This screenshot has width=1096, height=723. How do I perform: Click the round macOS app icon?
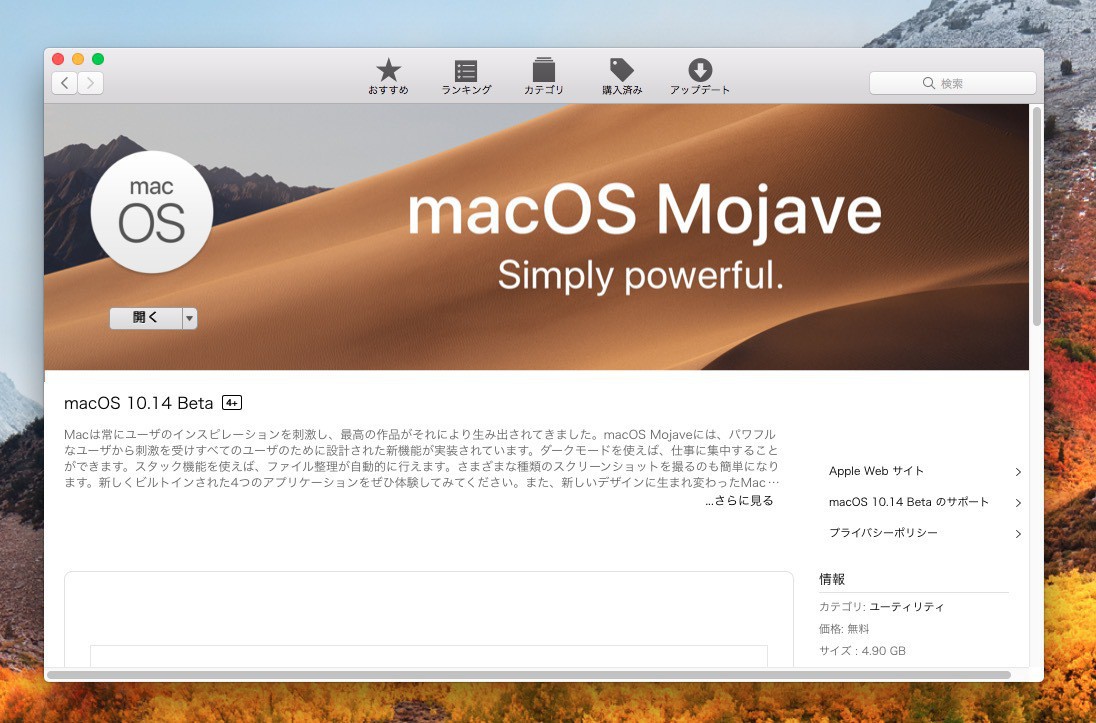152,212
